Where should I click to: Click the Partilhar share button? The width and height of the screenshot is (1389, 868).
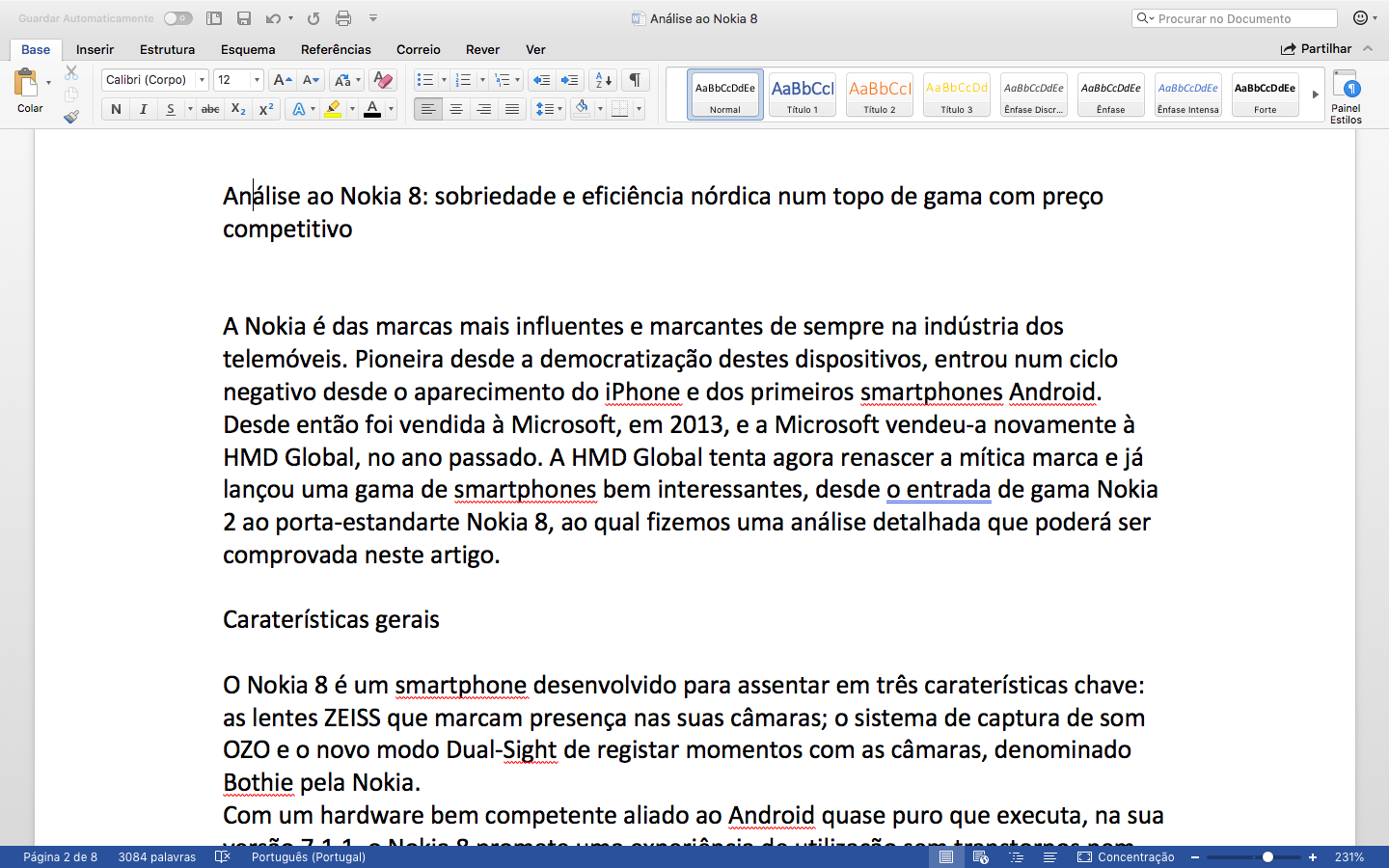(x=1316, y=48)
